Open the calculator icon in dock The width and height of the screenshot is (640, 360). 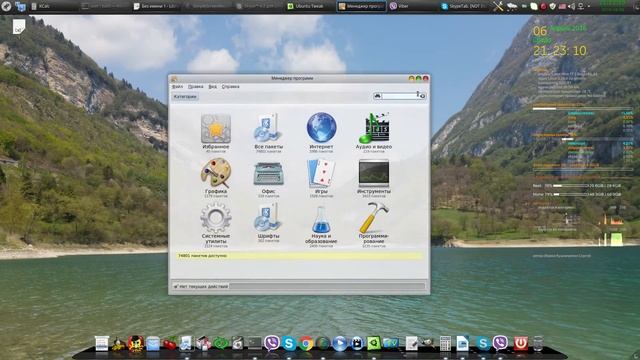pos(445,344)
